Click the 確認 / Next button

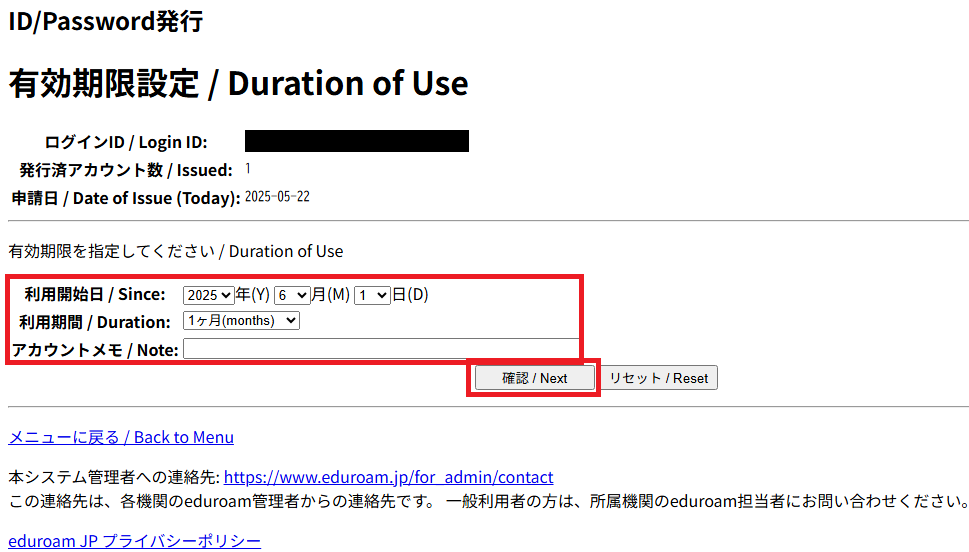(535, 378)
